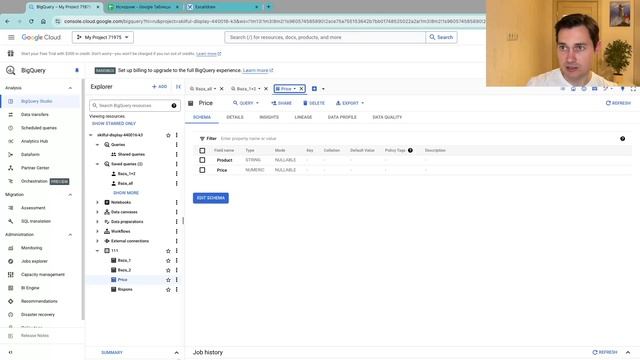Open Disaster recovery under Administration
The width and height of the screenshot is (640, 360).
[38, 315]
